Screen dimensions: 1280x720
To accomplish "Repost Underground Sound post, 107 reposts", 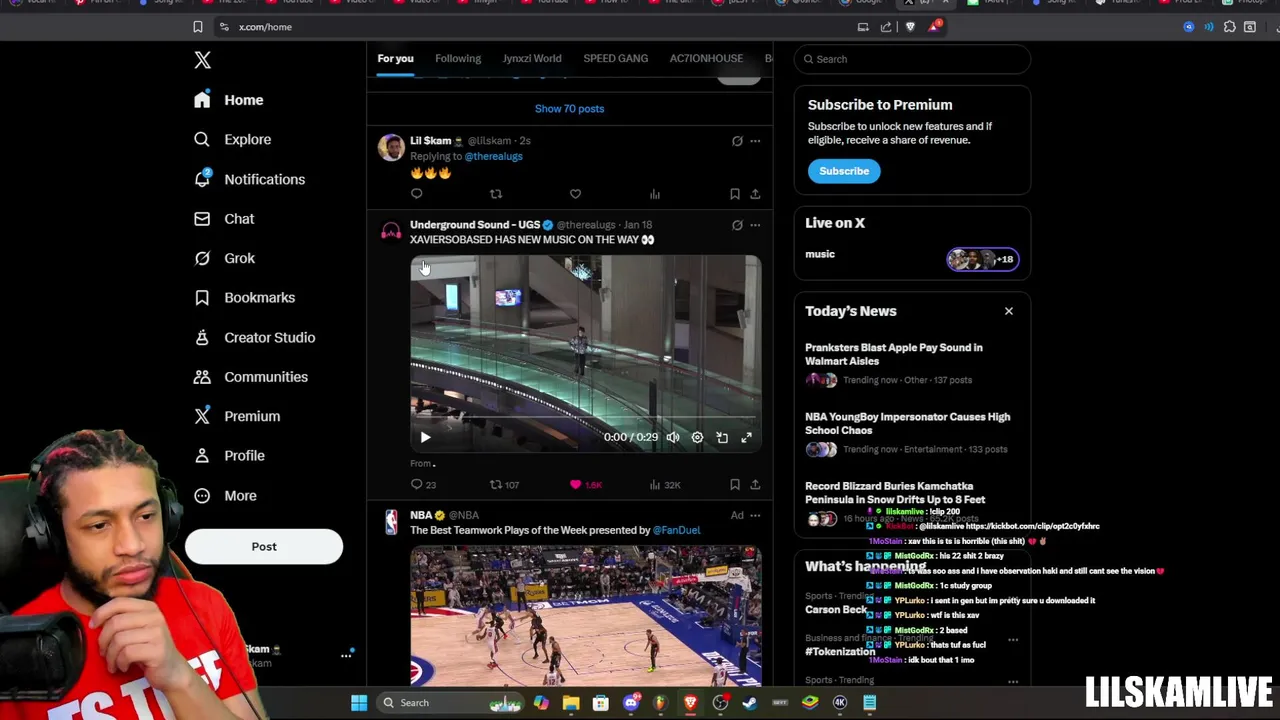I will (x=504, y=485).
